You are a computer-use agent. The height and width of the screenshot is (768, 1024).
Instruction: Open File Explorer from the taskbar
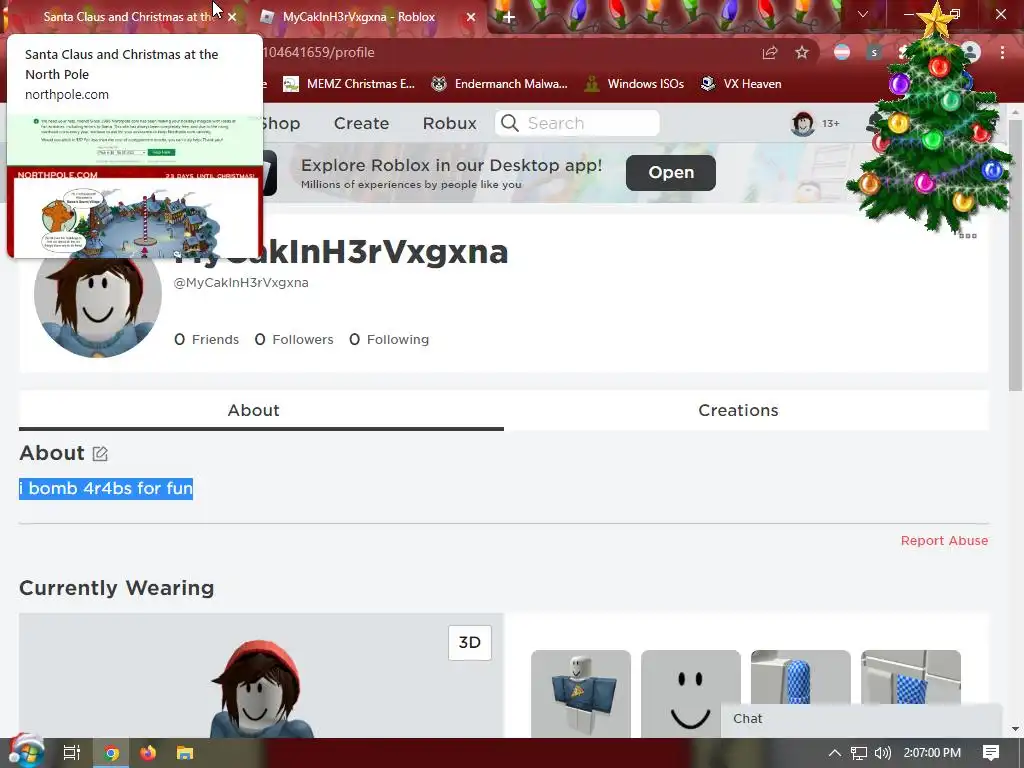(x=185, y=753)
